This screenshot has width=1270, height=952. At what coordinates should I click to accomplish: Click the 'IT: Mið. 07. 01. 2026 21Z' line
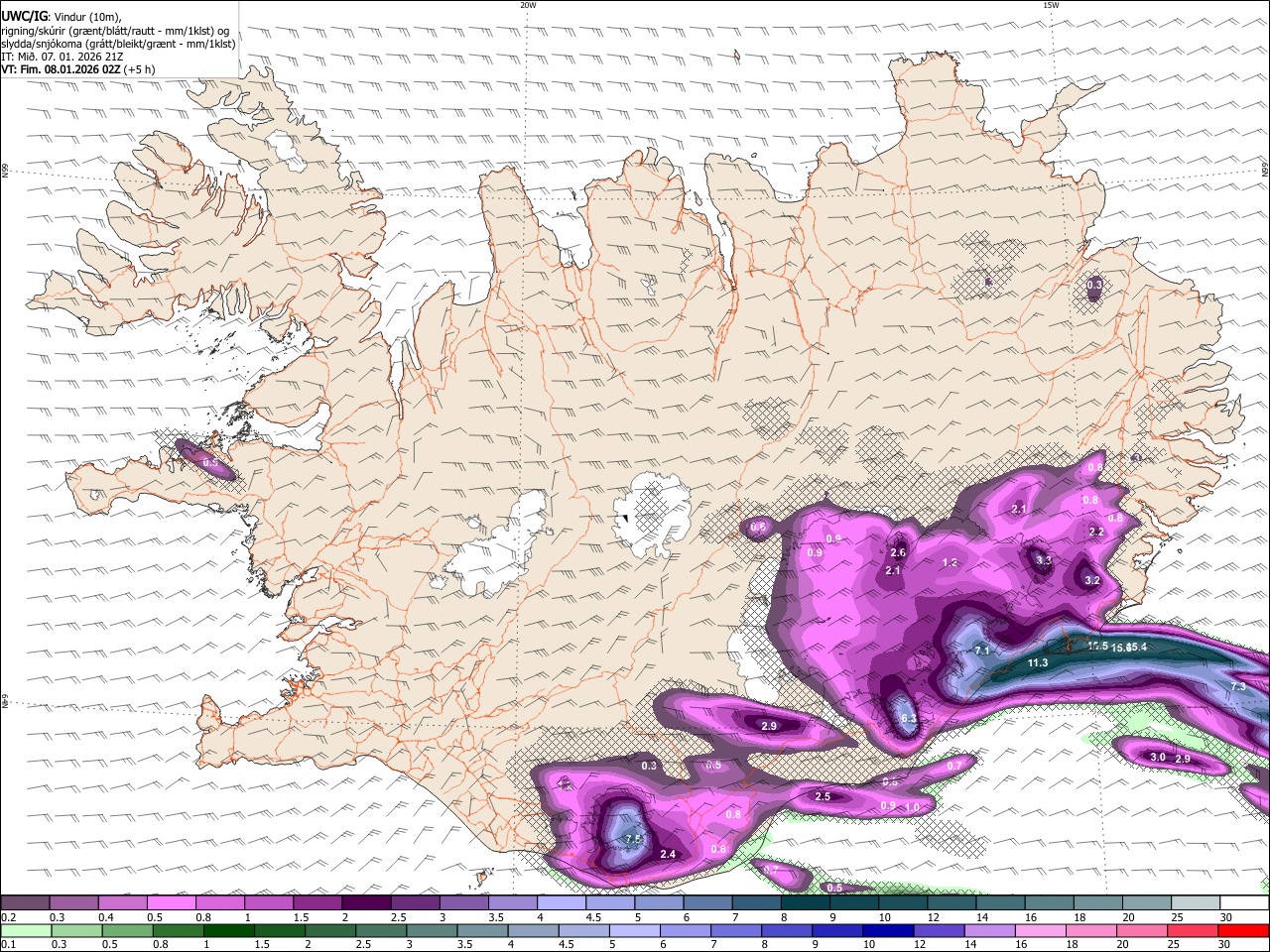(x=63, y=57)
